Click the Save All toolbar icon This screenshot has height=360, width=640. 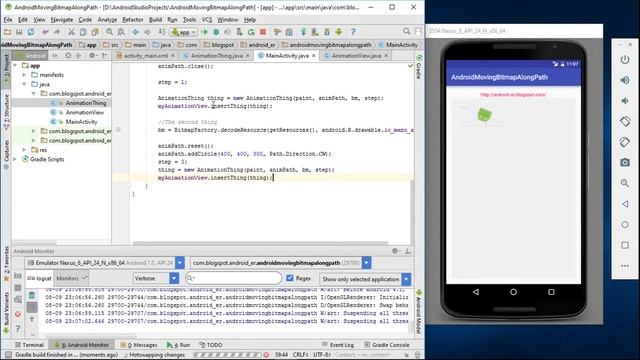tap(19, 32)
